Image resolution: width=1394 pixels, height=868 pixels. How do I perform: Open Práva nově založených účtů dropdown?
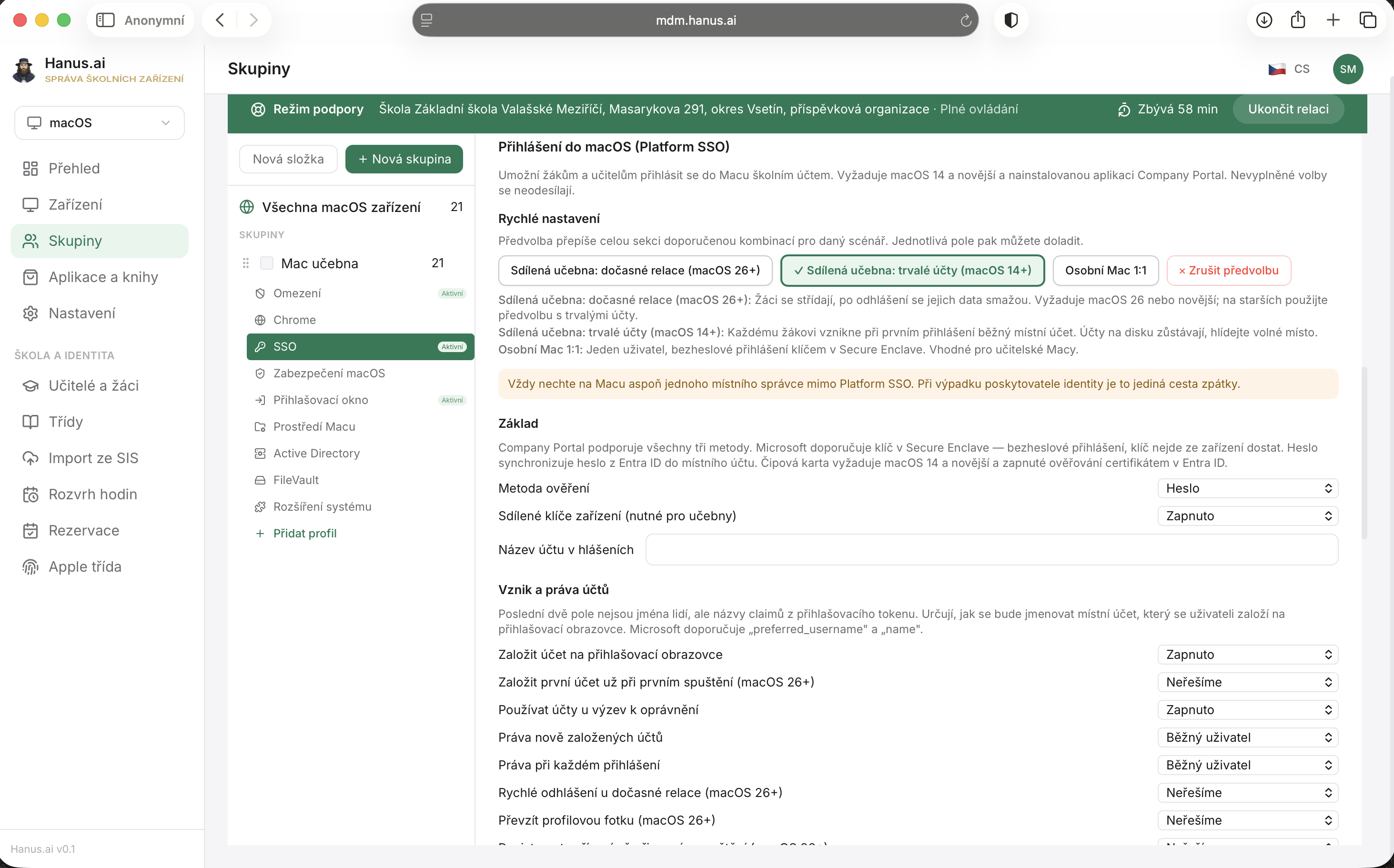pos(1248,737)
